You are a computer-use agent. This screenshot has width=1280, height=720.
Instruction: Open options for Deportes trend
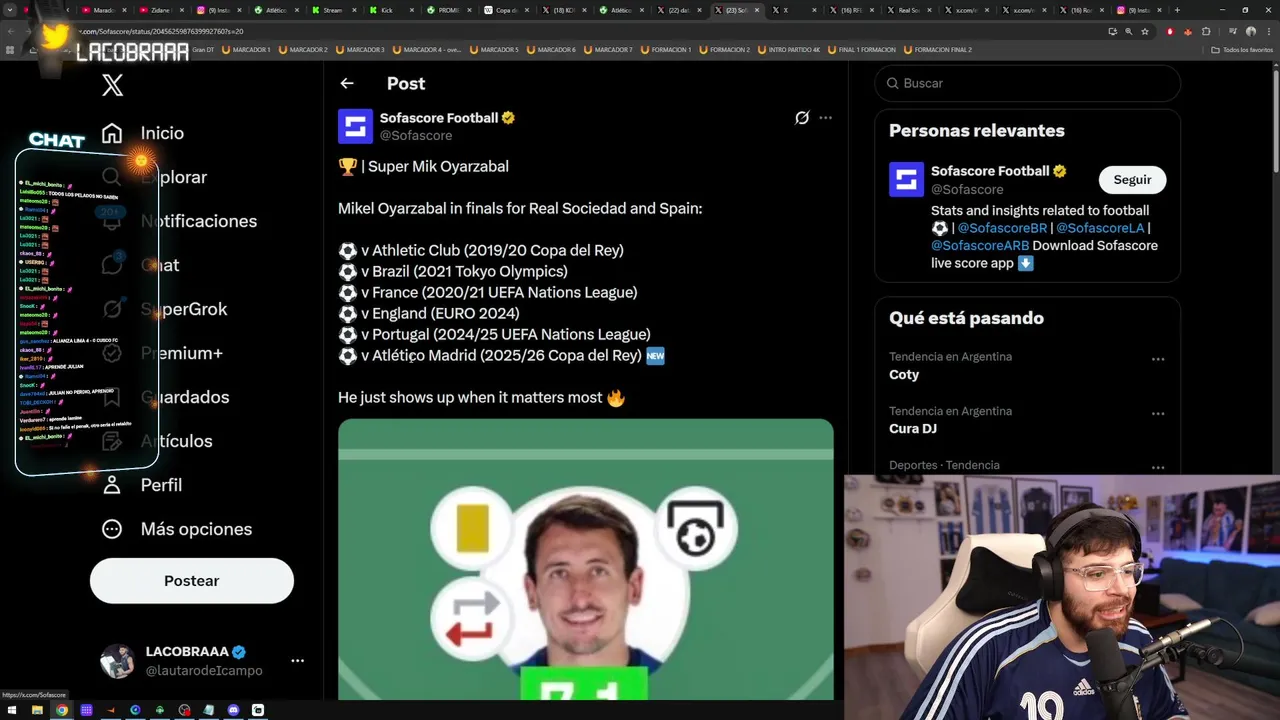(x=1157, y=467)
